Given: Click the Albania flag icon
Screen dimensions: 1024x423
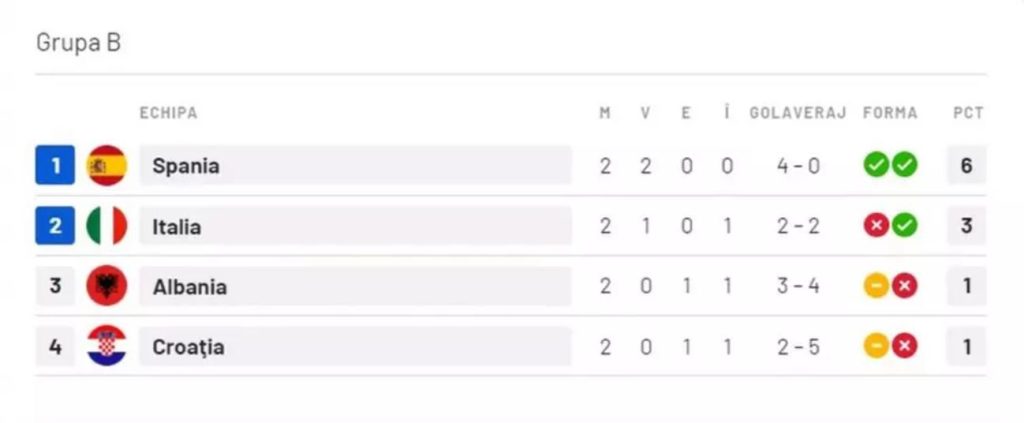Looking at the screenshot, I should coord(106,286).
